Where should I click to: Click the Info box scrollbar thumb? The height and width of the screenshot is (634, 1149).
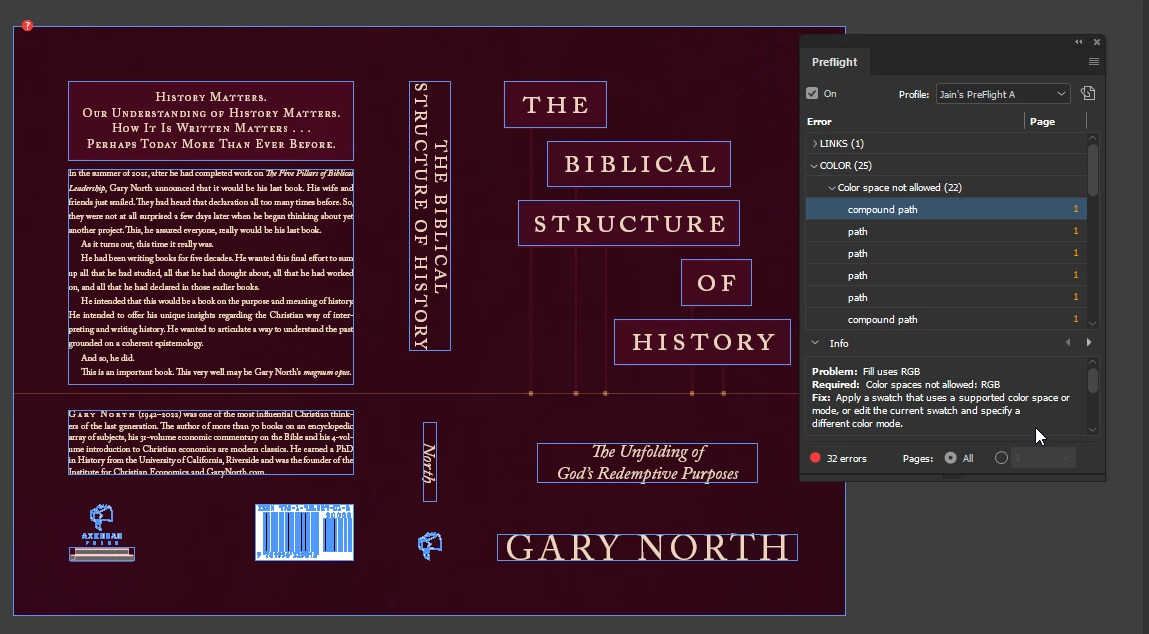point(1093,380)
